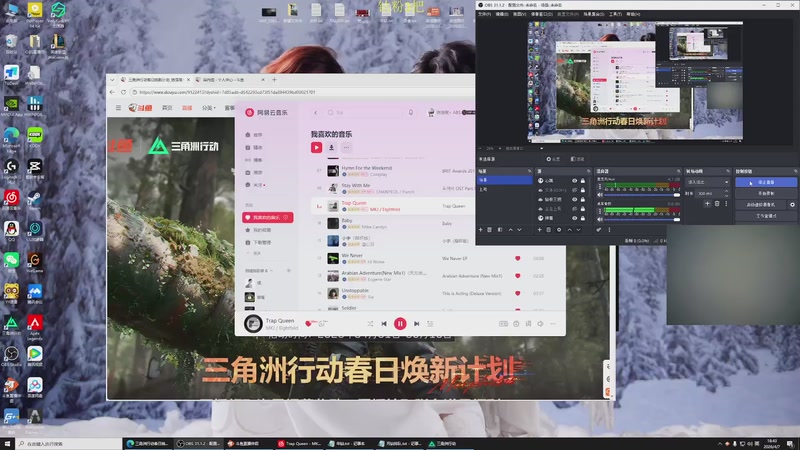Viewport: 800px width, 450px height.
Task: Open Douyu hamburger menu icon
Action: pos(118,108)
